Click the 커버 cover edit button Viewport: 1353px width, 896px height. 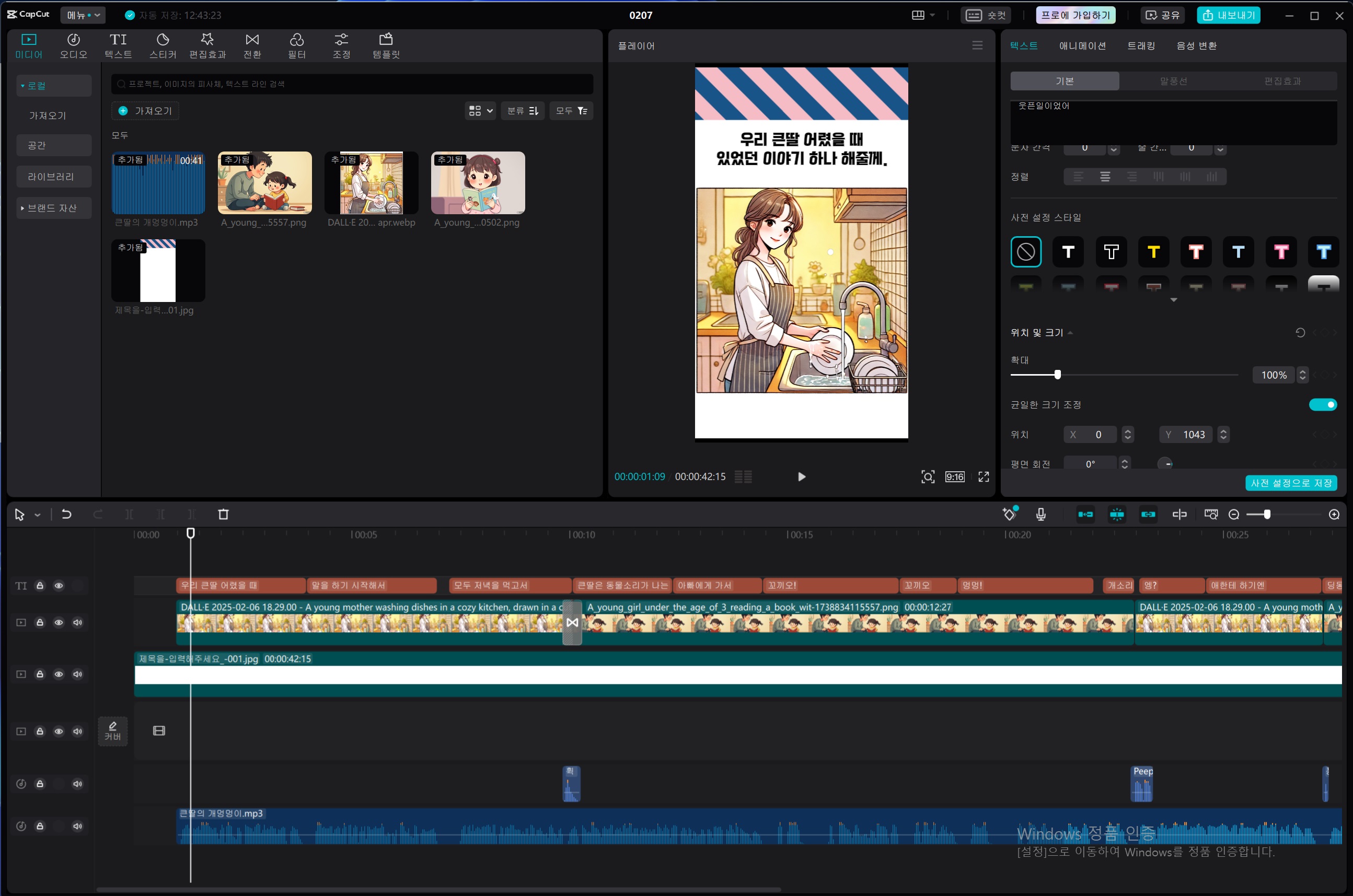112,731
